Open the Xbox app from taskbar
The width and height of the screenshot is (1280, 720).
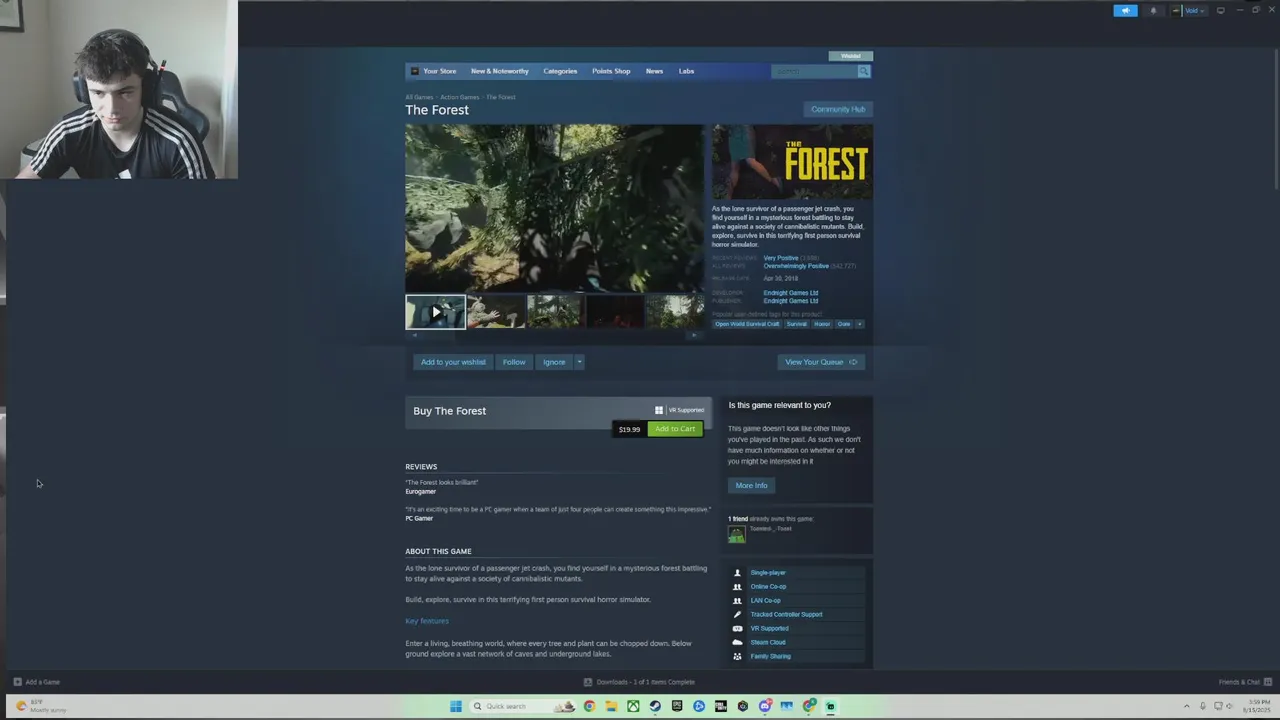pyautogui.click(x=633, y=706)
